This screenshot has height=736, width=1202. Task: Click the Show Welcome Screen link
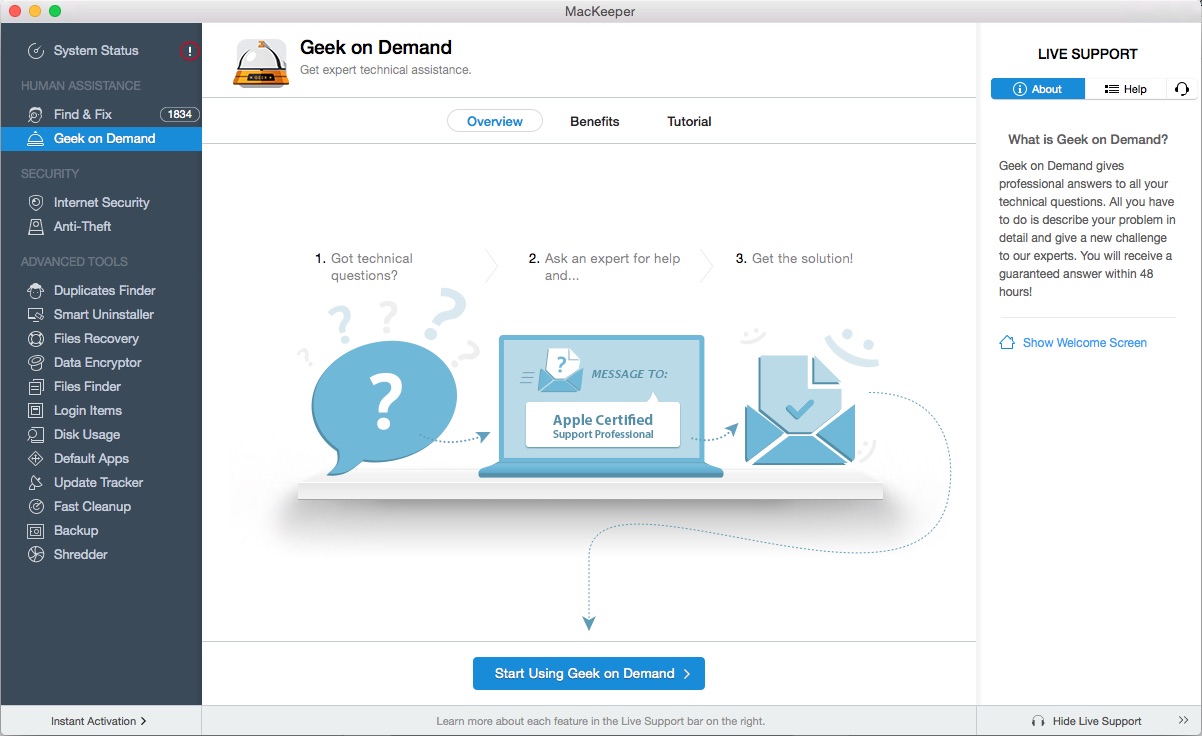click(1085, 343)
